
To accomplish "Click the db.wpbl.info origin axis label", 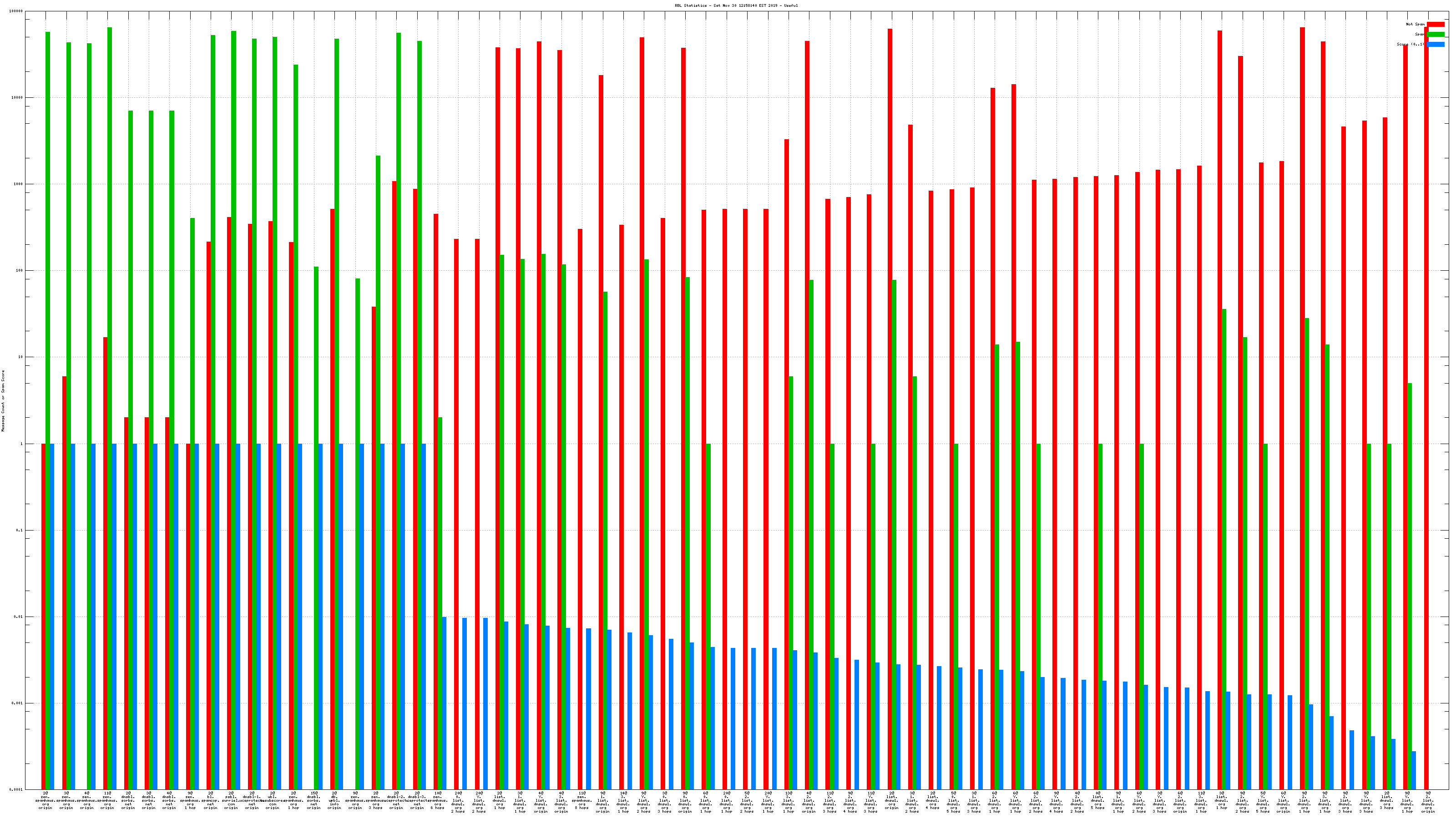I will coord(334,800).
